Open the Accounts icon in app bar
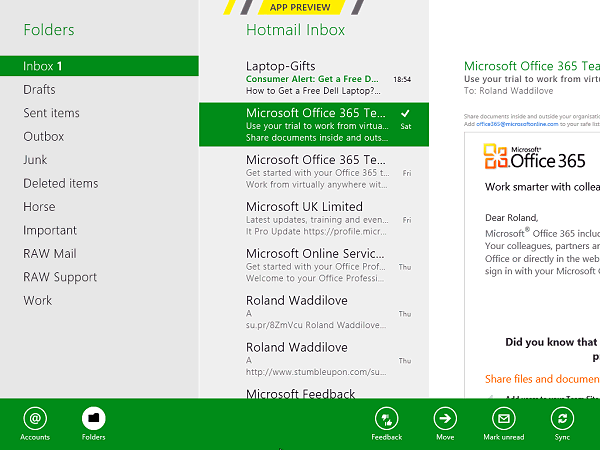The image size is (600, 450). click(x=35, y=419)
